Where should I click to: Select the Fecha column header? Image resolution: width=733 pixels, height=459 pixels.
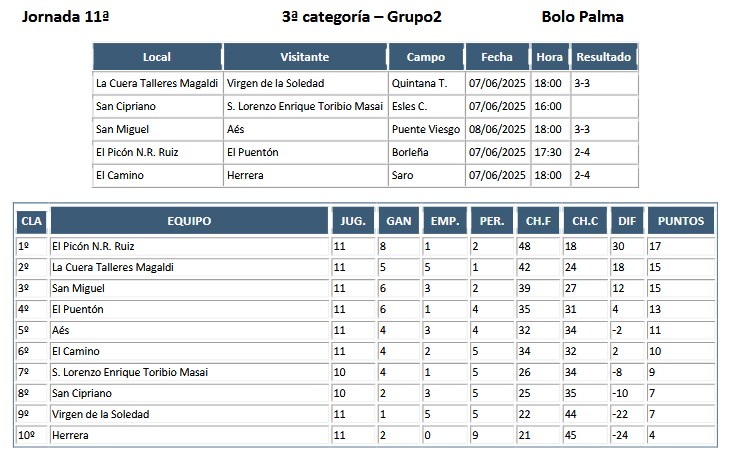pos(497,57)
